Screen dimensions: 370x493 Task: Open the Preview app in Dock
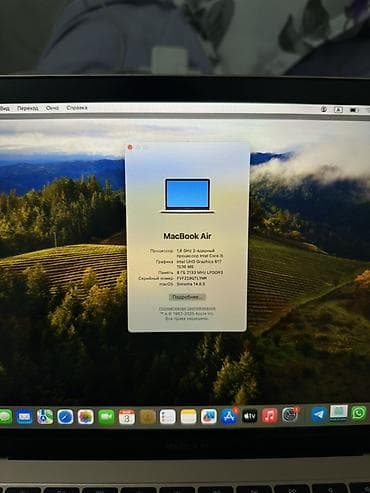click(339, 413)
